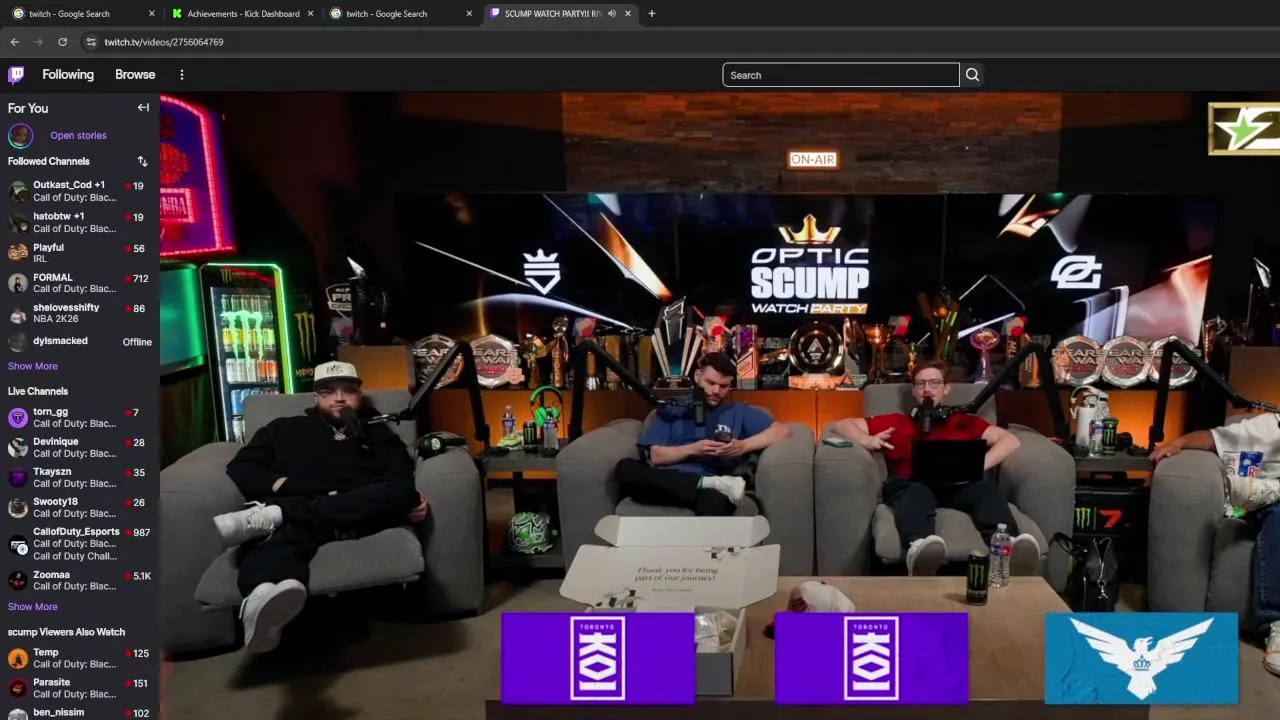The width and height of the screenshot is (1280, 720).
Task: Open Outkast_Cod channel avatar
Action: [18, 191]
